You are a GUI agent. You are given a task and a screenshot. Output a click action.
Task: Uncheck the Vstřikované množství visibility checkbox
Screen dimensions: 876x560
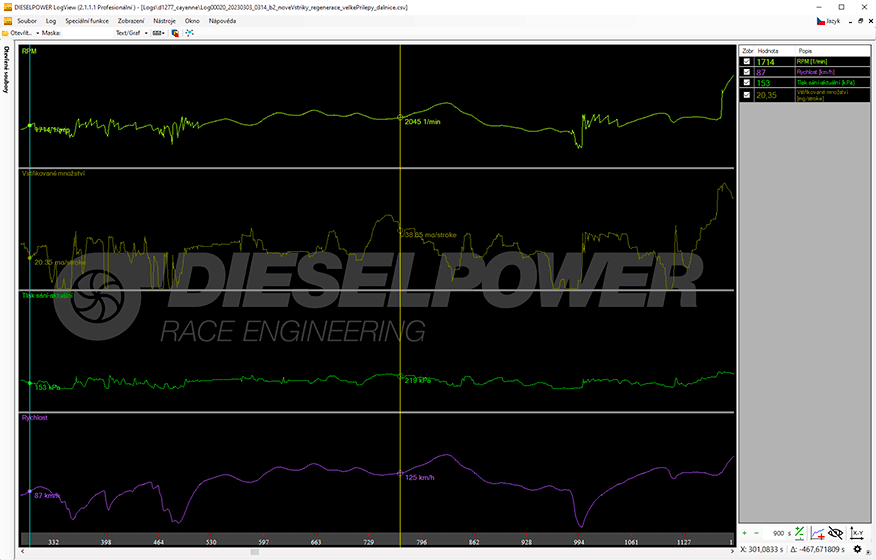tap(746, 94)
